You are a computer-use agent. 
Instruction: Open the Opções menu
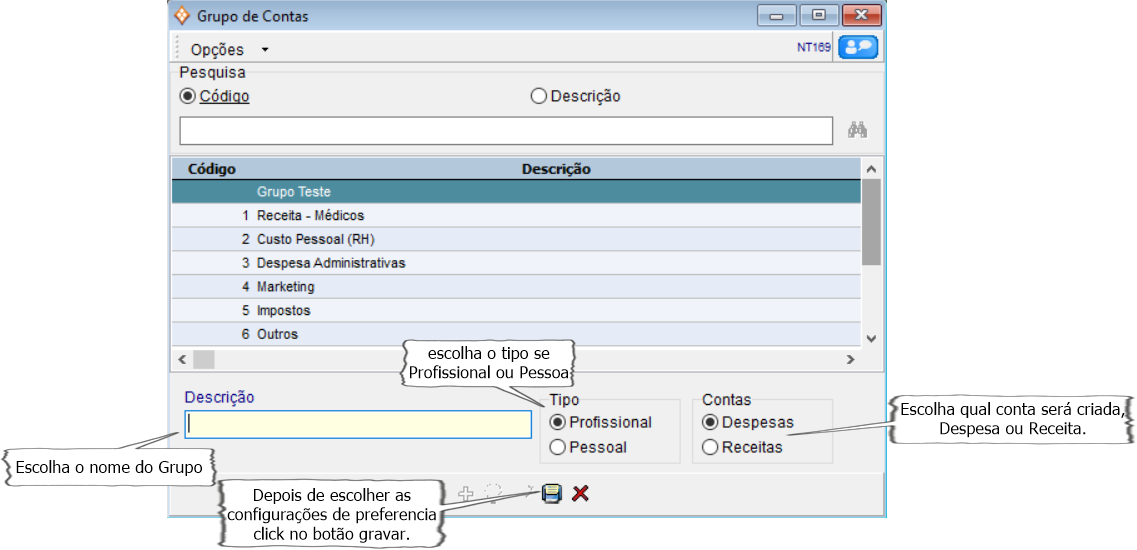coord(217,49)
